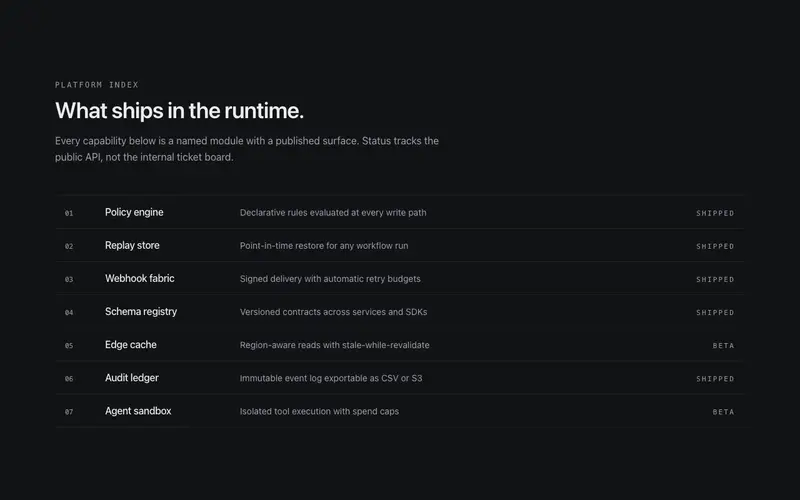Image resolution: width=800 pixels, height=500 pixels.
Task: Select row number 01
Action: pyautogui.click(x=69, y=213)
